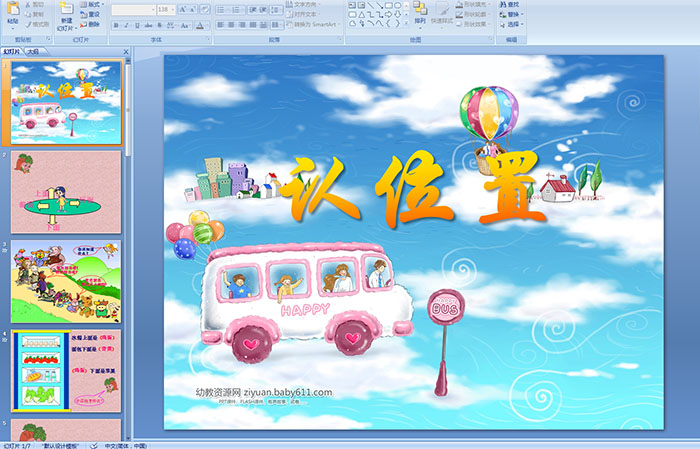Select the Arrow line shape
This screenshot has width=700, height=449.
point(379,5)
